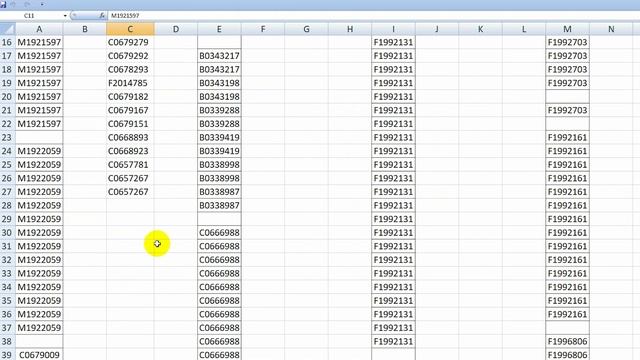Select column G header

point(307,29)
